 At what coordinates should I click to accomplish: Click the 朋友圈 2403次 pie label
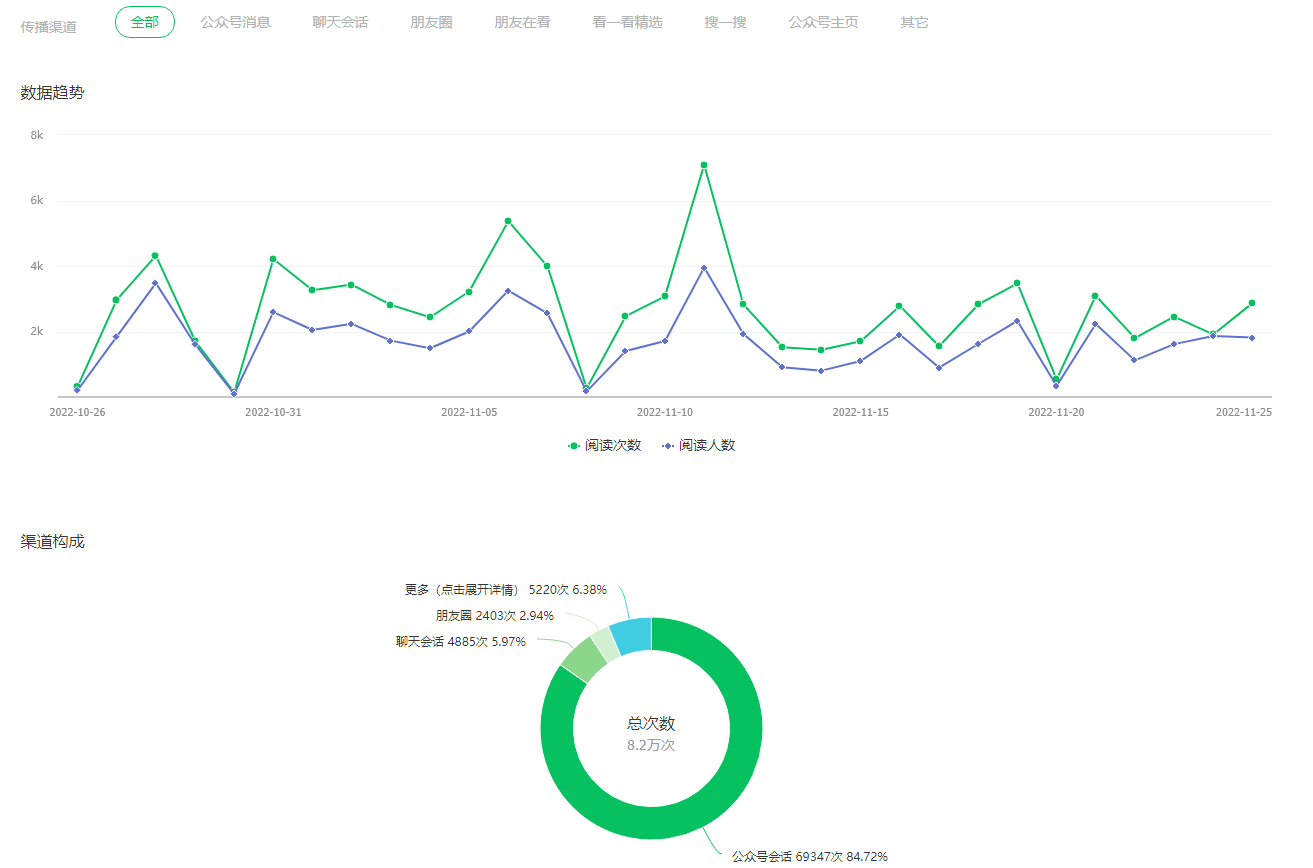click(494, 616)
